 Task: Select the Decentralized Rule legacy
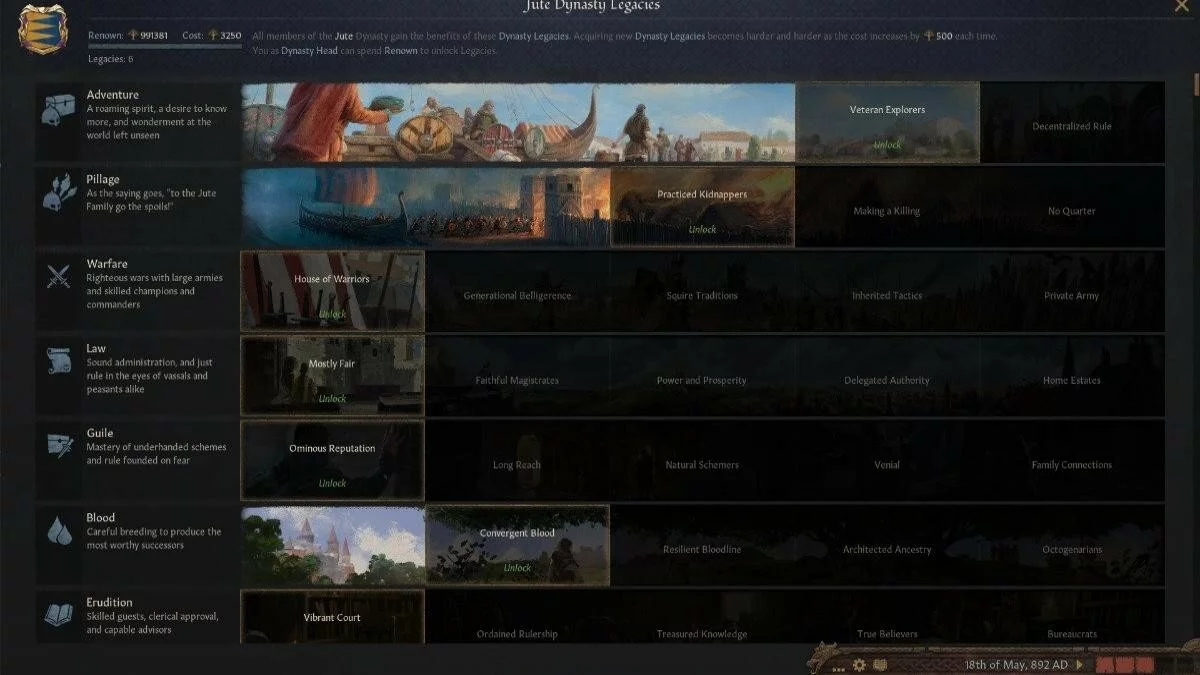click(1072, 122)
